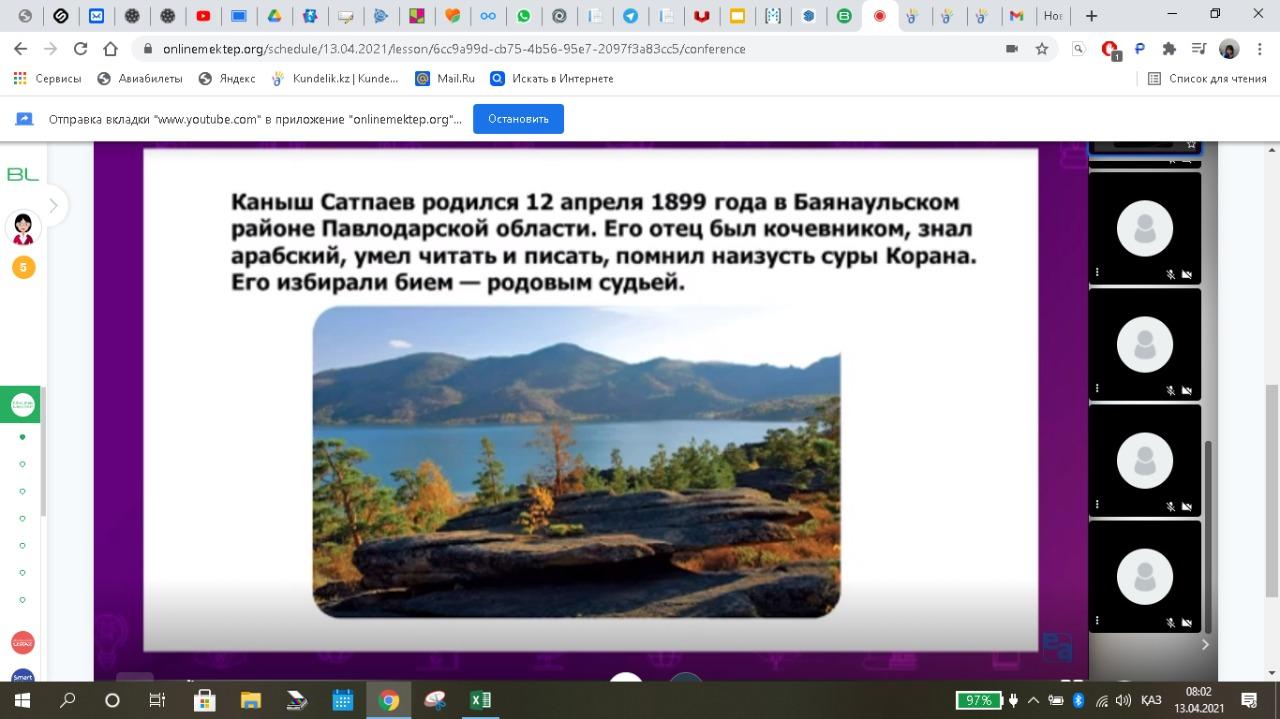The width and height of the screenshot is (1280, 719).
Task: Bookmark this page with the star icon
Action: coord(1042,49)
